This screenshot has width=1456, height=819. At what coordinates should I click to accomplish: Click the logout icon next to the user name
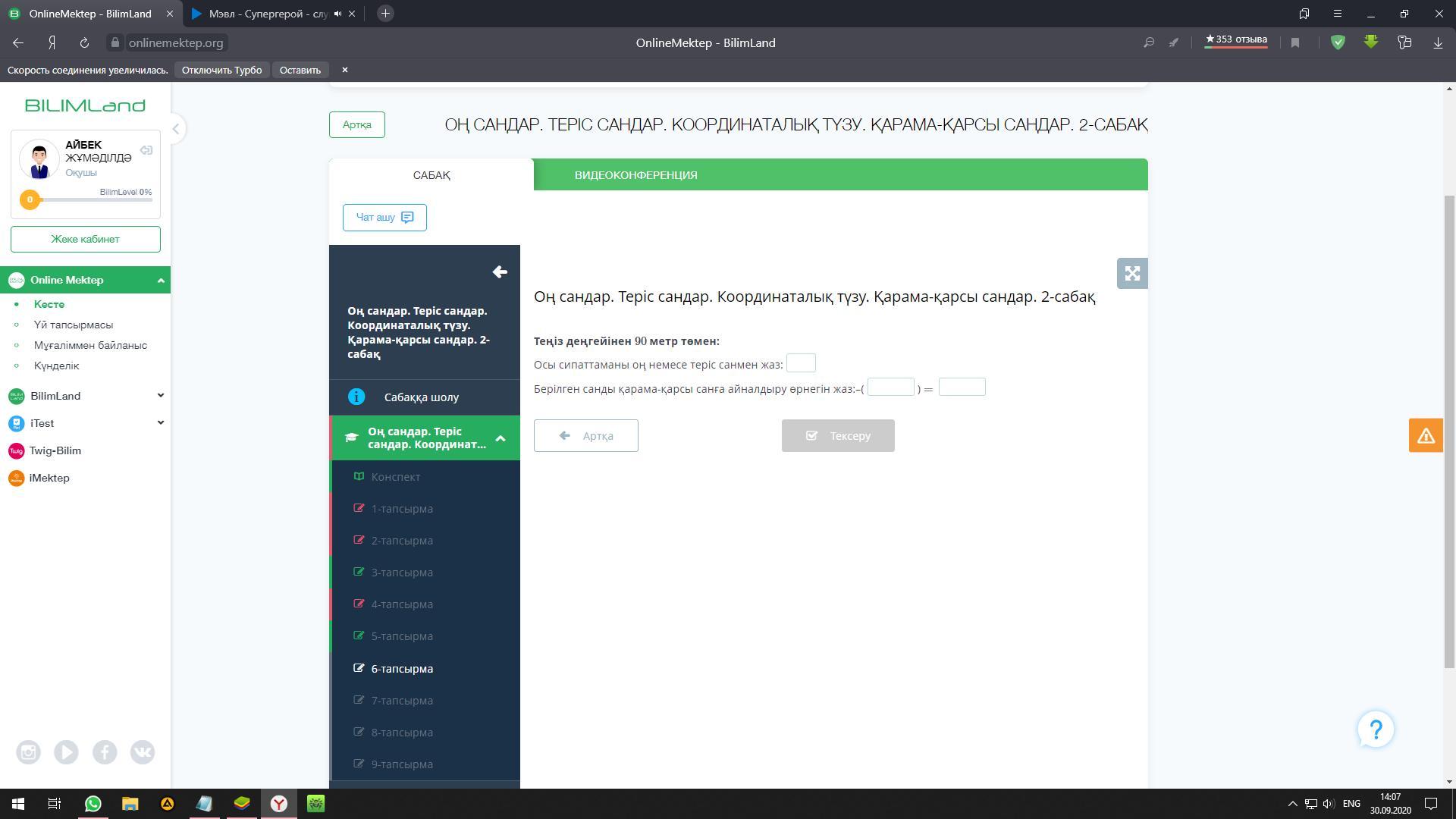(x=146, y=150)
